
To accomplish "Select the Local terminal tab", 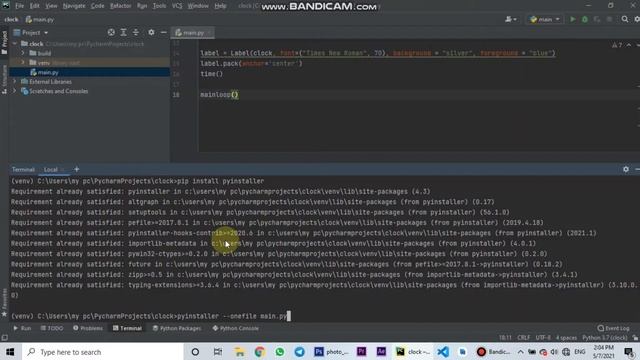I will [51, 169].
